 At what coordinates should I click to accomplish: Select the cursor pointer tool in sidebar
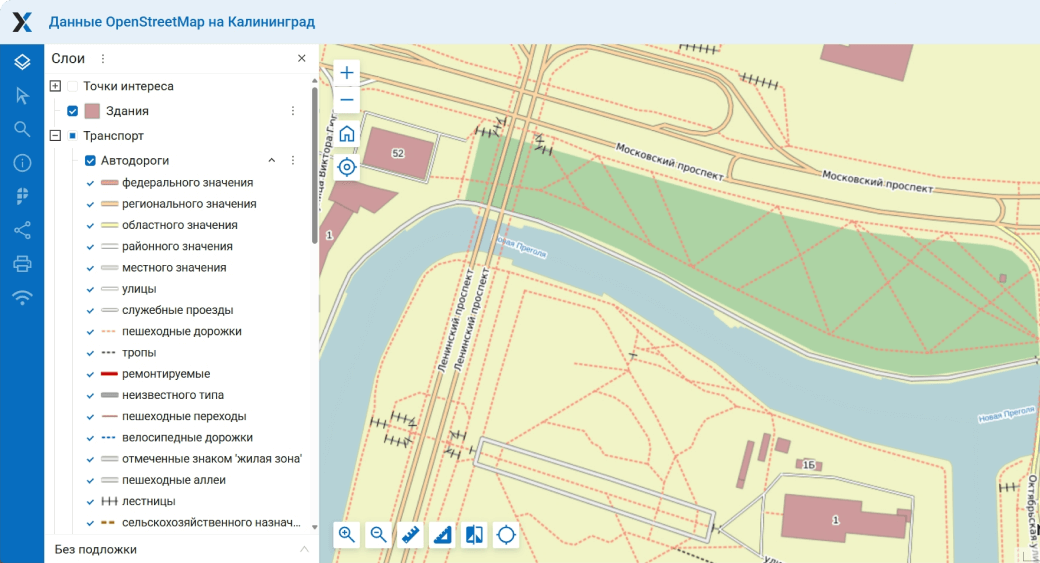tap(22, 95)
